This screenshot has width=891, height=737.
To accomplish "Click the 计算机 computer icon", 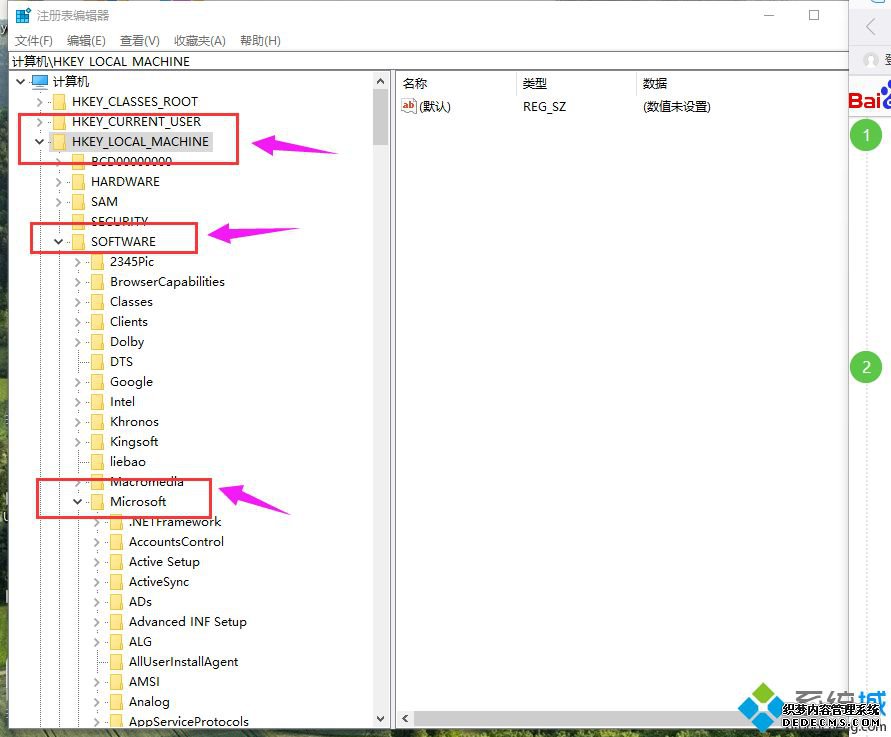I will pos(40,82).
